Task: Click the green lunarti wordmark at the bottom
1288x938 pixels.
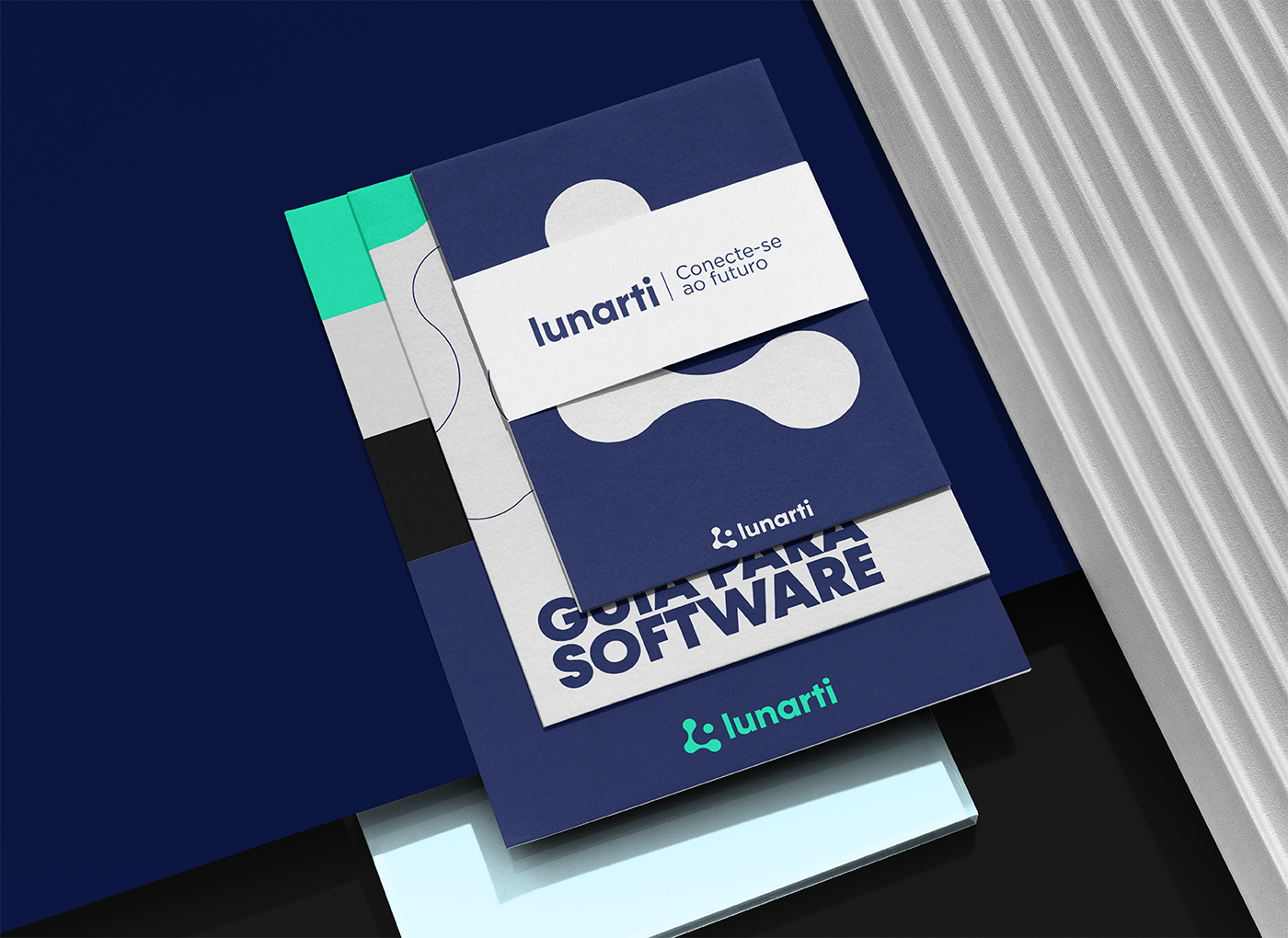Action: (x=779, y=711)
